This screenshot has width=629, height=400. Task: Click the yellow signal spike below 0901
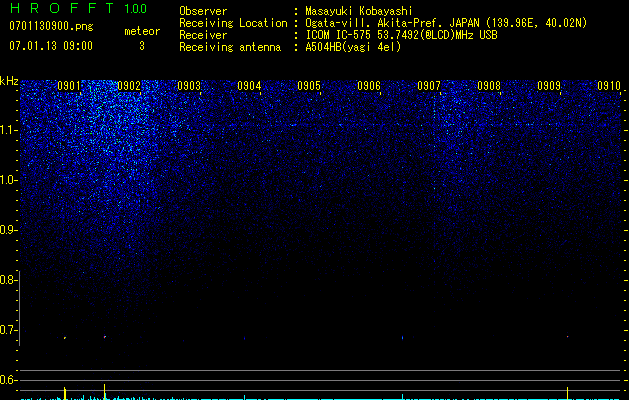(x=65, y=393)
